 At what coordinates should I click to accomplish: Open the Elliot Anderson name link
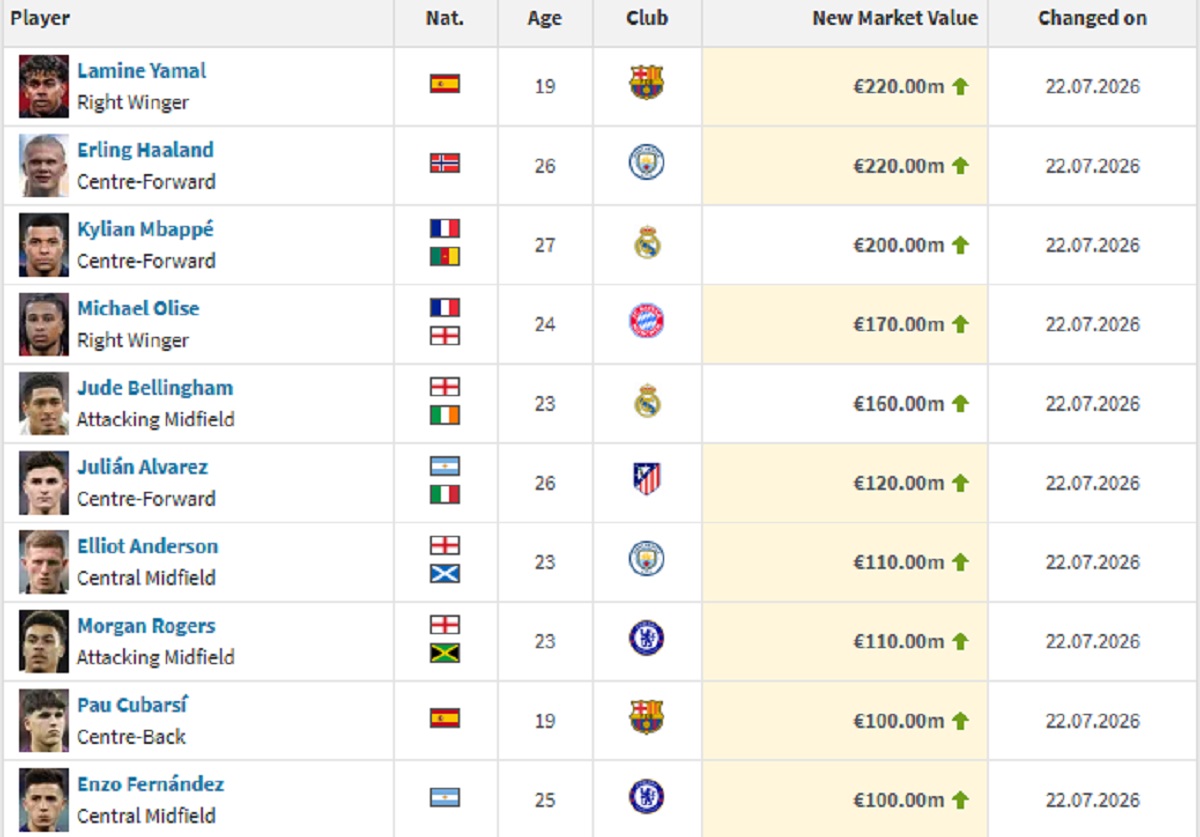(147, 546)
